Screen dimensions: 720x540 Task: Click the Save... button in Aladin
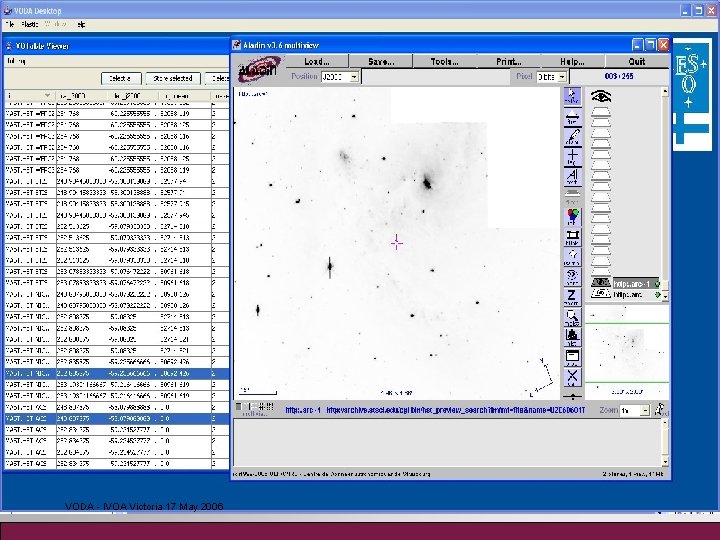click(381, 62)
